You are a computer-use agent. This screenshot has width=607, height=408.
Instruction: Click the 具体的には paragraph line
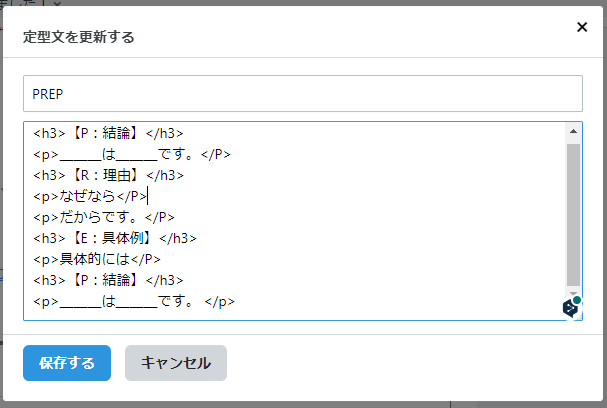97,259
